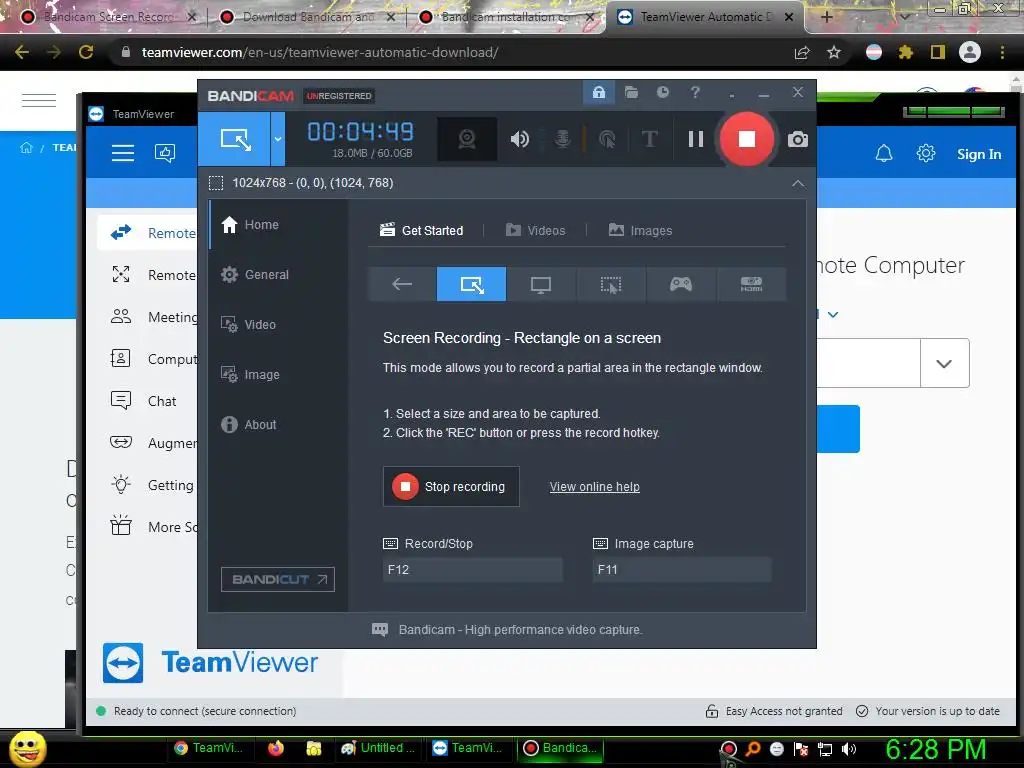Open the View online help link
The height and width of the screenshot is (768, 1024).
[594, 487]
